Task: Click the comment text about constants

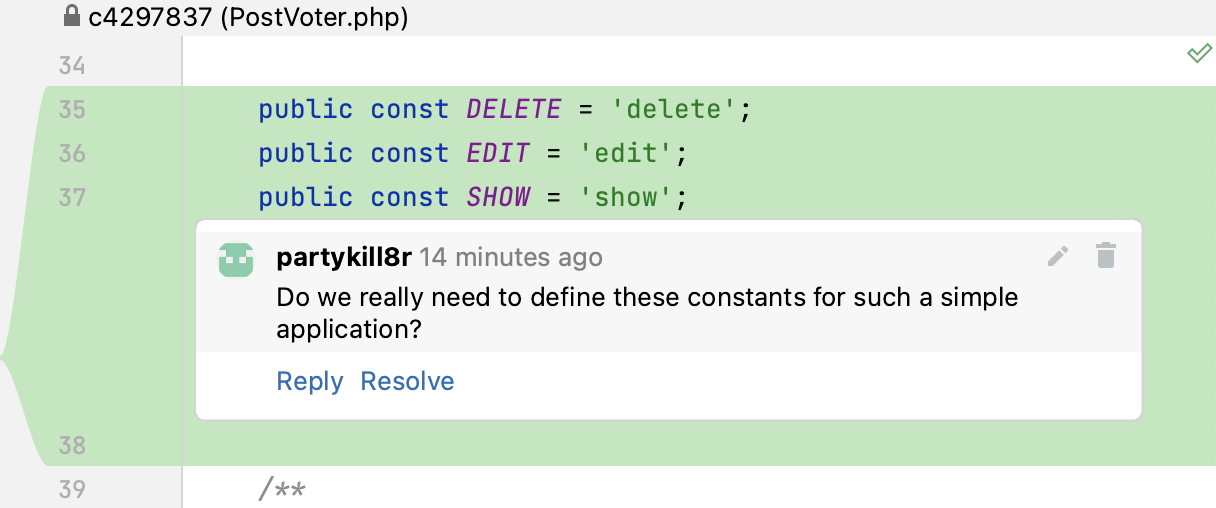Action: (x=647, y=298)
